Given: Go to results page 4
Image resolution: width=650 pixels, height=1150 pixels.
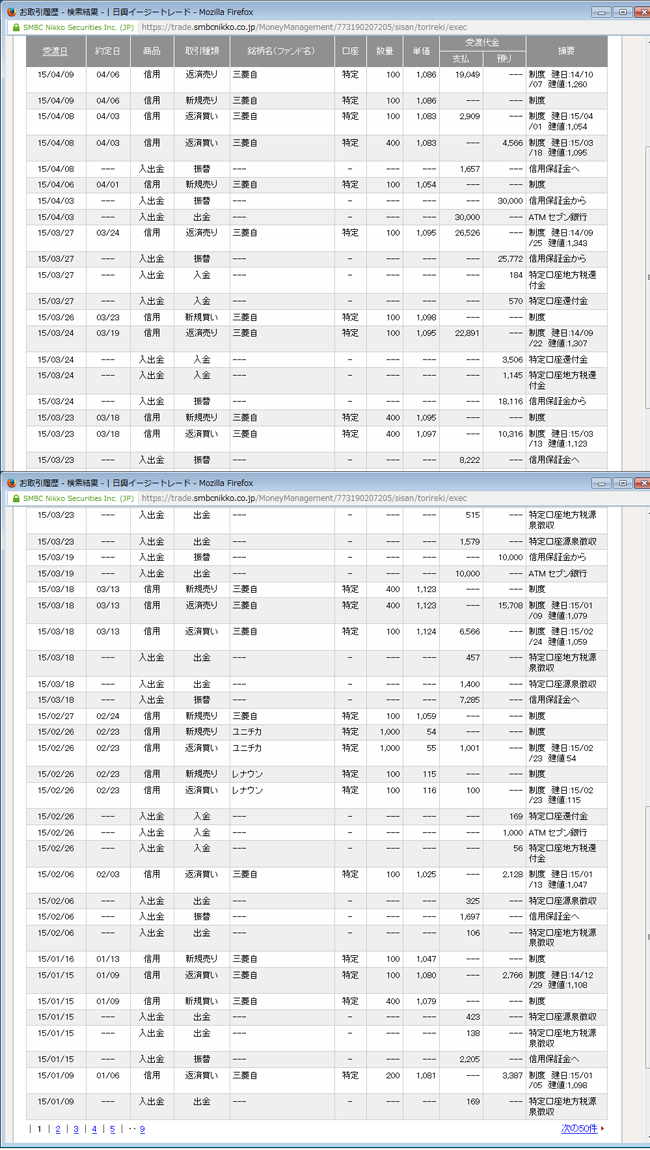Looking at the screenshot, I should [94, 1129].
